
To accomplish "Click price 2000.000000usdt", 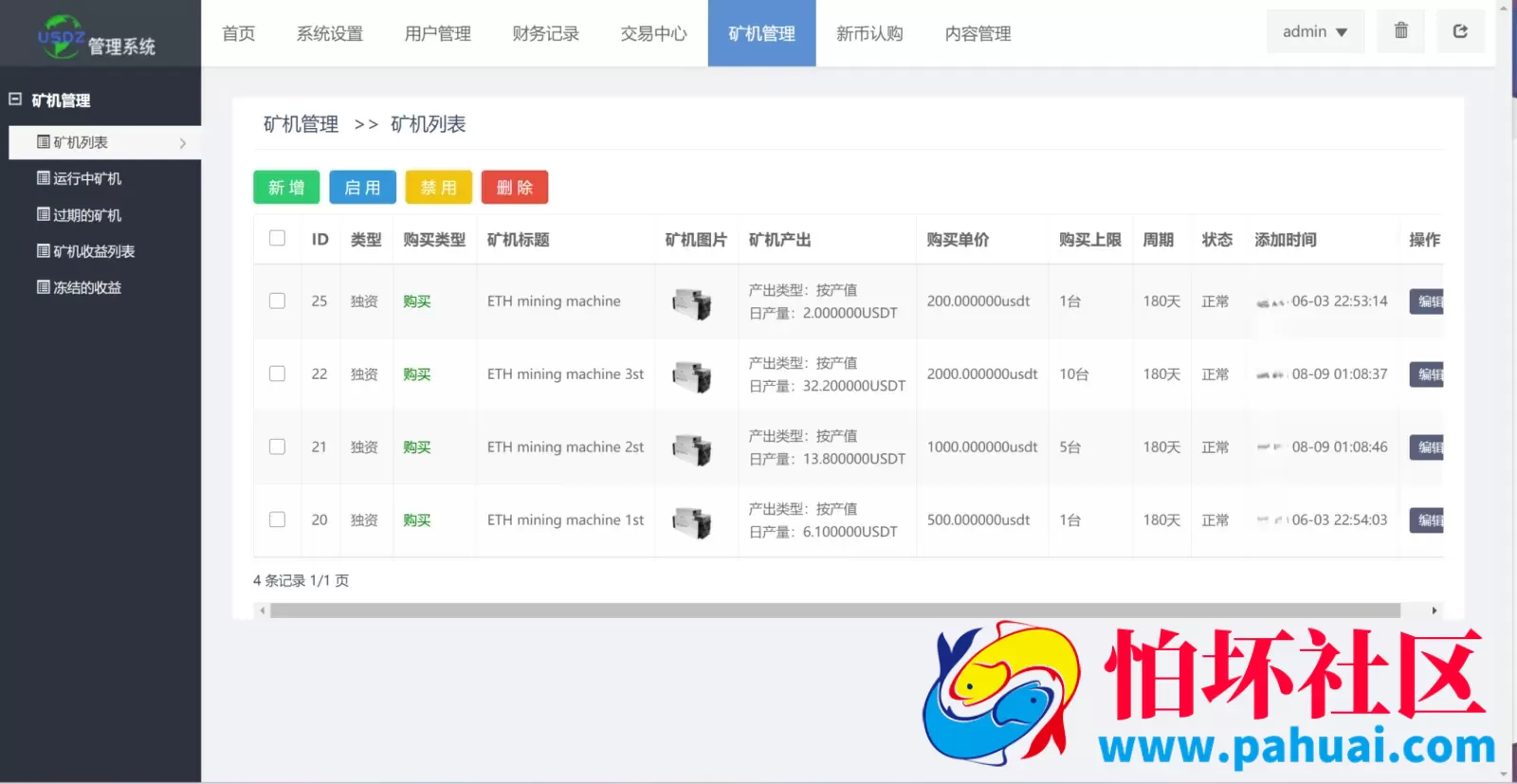I will pyautogui.click(x=982, y=374).
